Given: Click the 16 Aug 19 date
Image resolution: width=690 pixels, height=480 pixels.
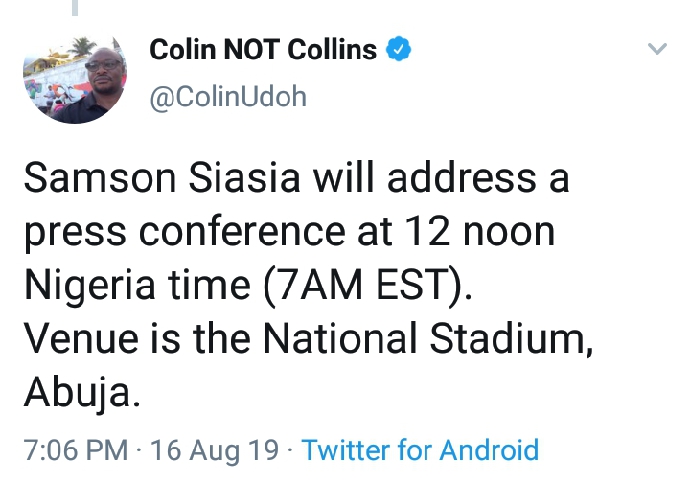Looking at the screenshot, I should click(x=214, y=451).
